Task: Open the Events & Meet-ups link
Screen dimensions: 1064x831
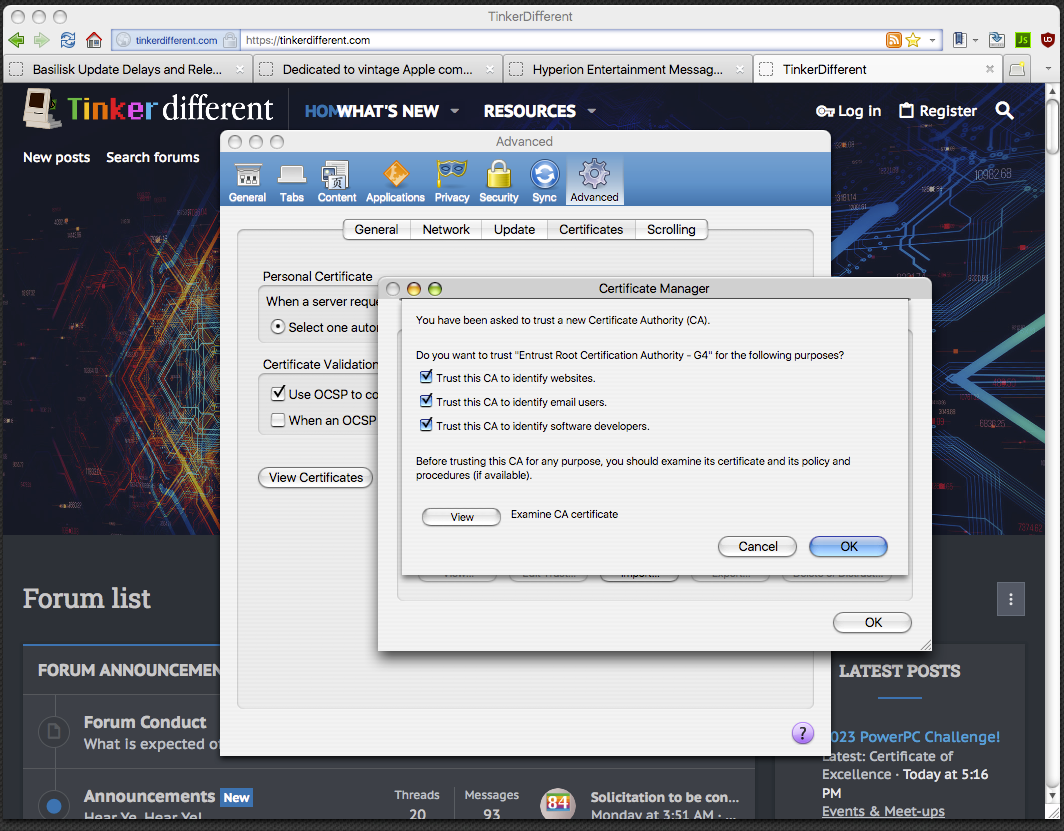Action: [883, 811]
